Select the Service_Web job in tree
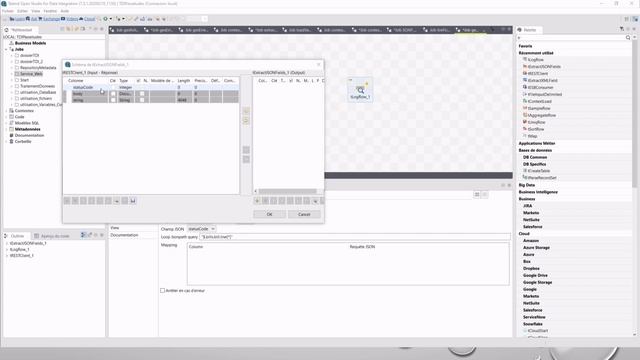 point(31,74)
